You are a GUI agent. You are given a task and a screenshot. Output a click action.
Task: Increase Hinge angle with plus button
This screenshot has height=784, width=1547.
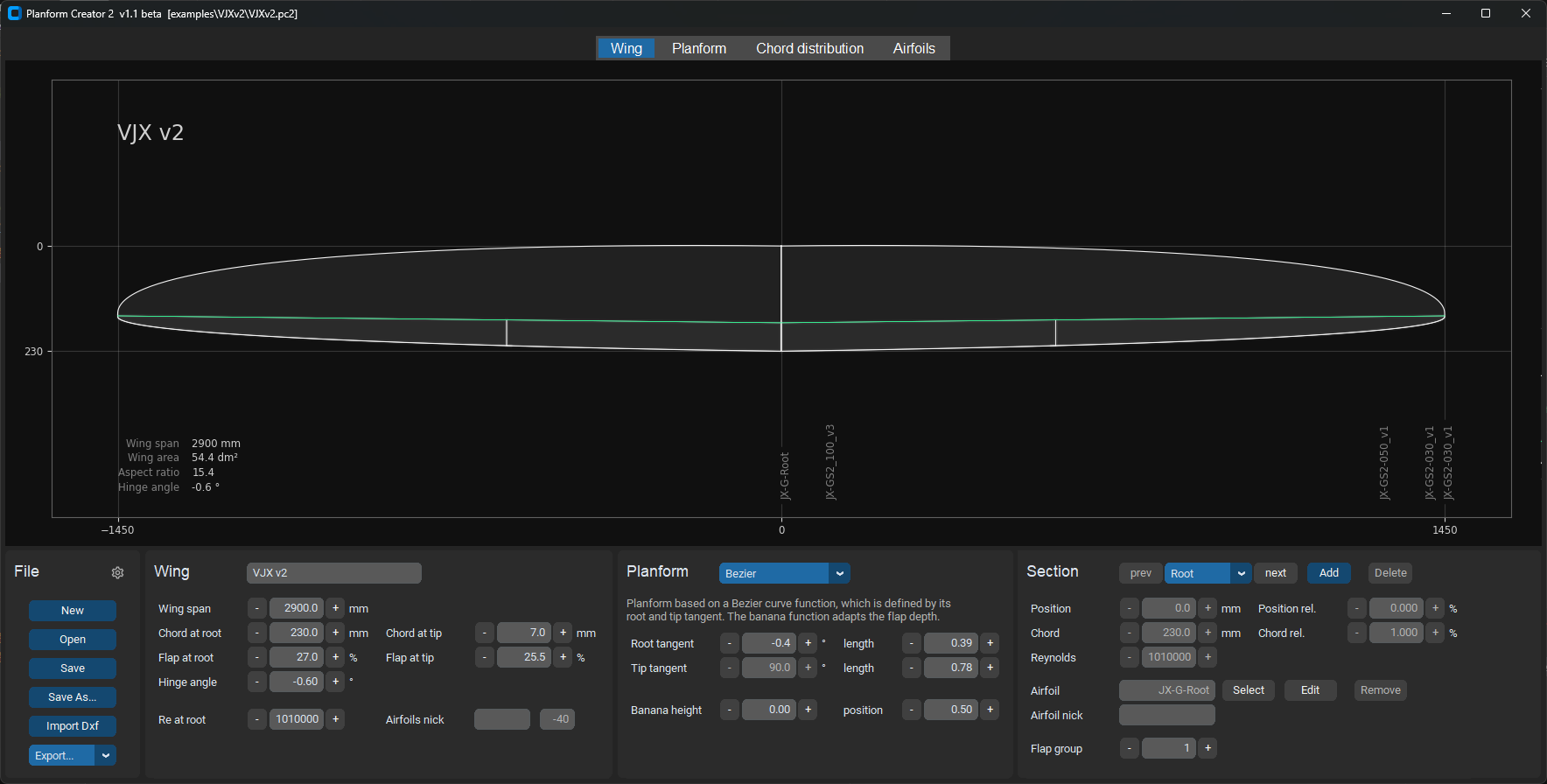[x=336, y=682]
